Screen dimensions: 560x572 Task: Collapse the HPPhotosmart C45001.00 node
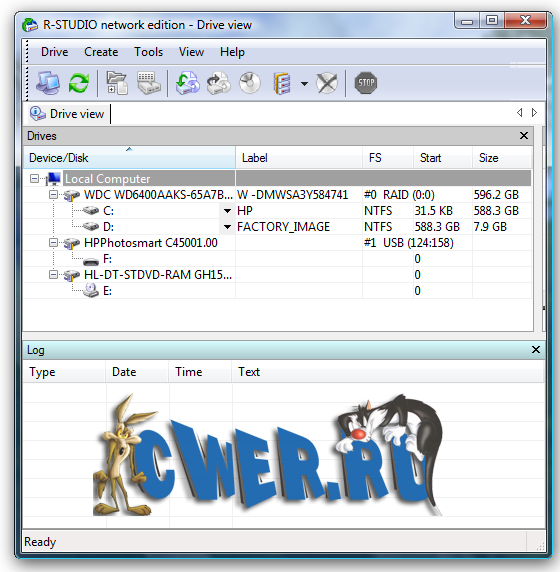click(x=54, y=243)
